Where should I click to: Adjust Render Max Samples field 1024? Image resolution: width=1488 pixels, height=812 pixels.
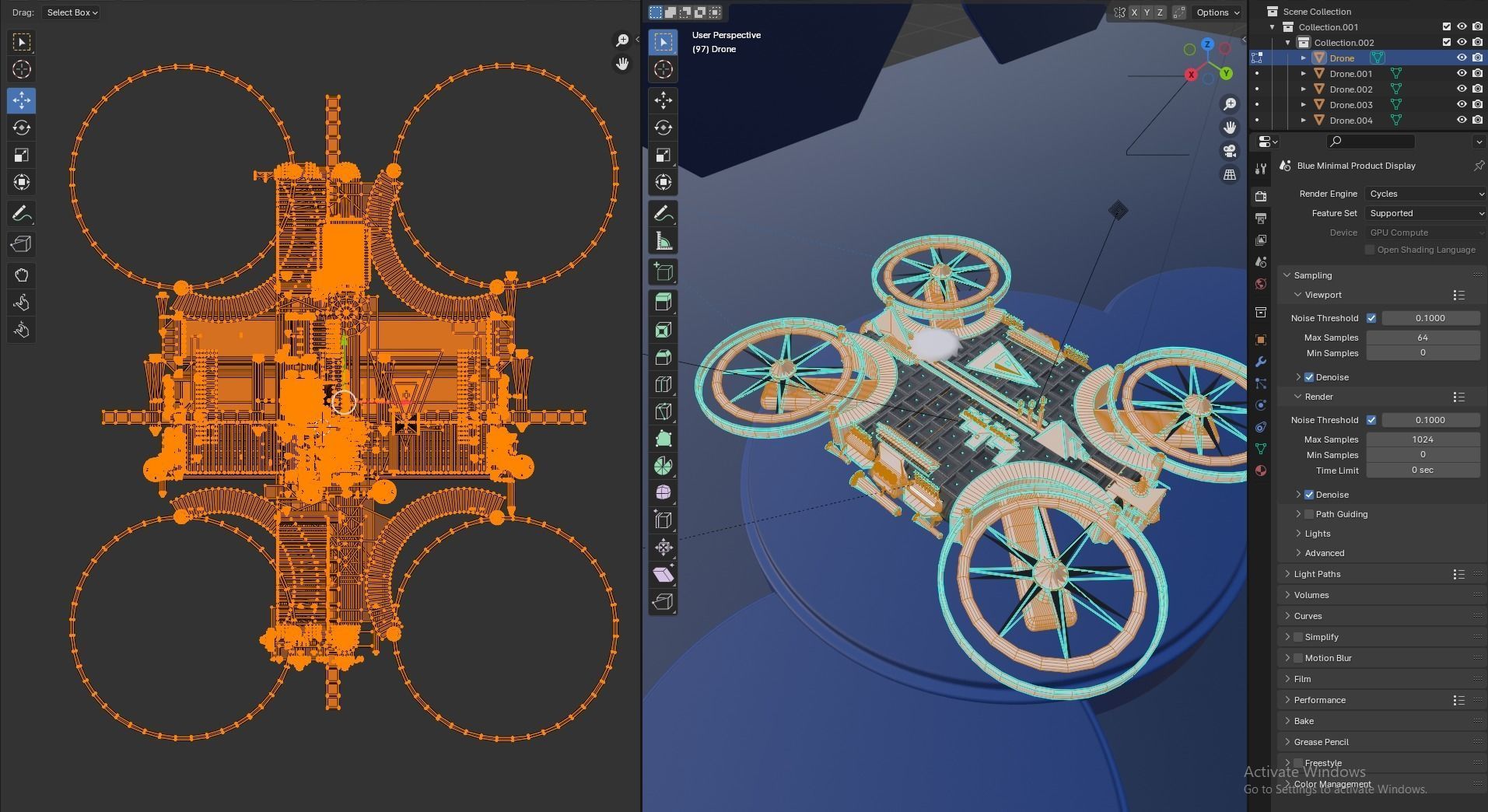pos(1423,439)
